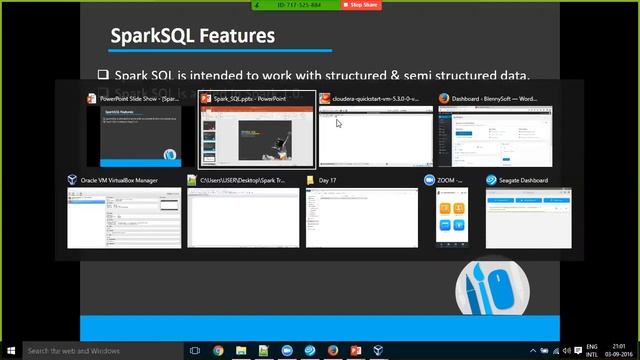The height and width of the screenshot is (360, 640).
Task: Click the Firefox icon beside Dashboard title
Action: click(x=444, y=98)
